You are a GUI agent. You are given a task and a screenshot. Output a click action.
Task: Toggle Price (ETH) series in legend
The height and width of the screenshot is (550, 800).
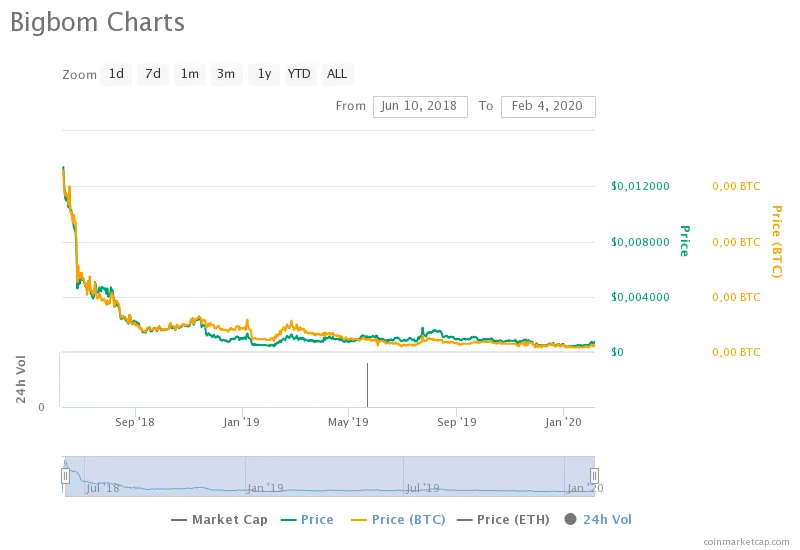click(x=503, y=519)
